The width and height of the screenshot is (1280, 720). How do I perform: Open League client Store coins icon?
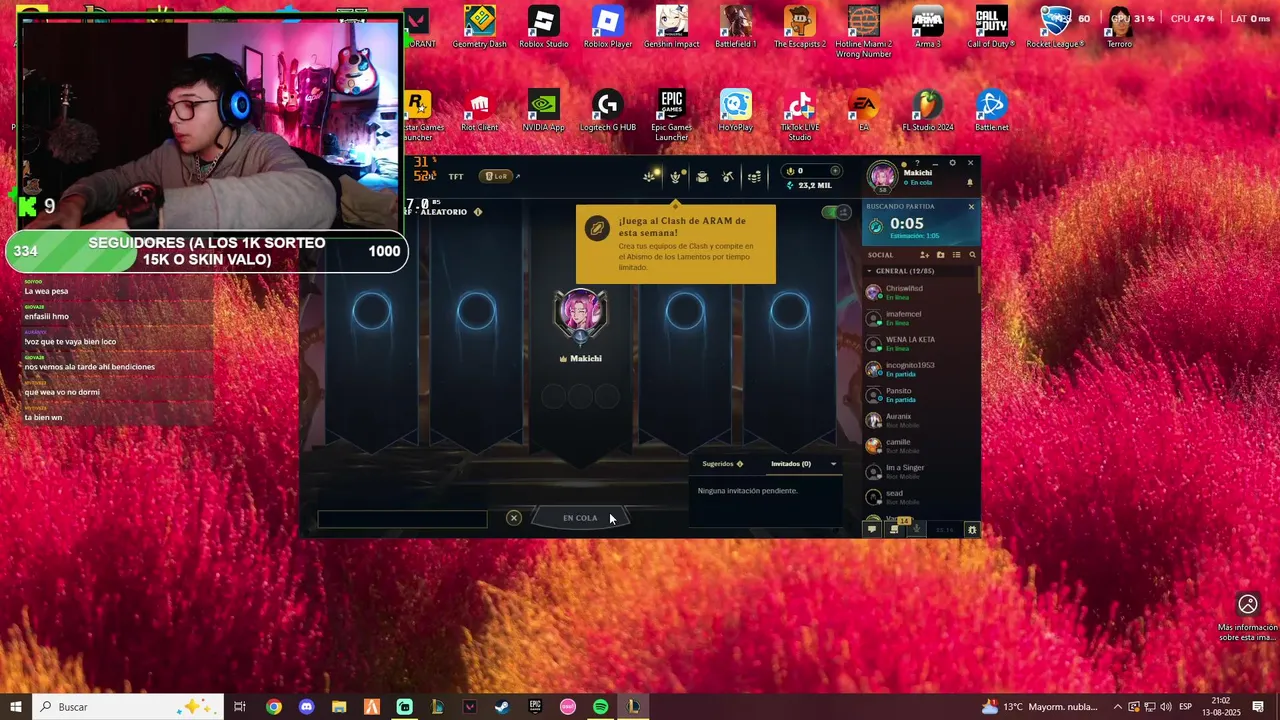point(755,177)
